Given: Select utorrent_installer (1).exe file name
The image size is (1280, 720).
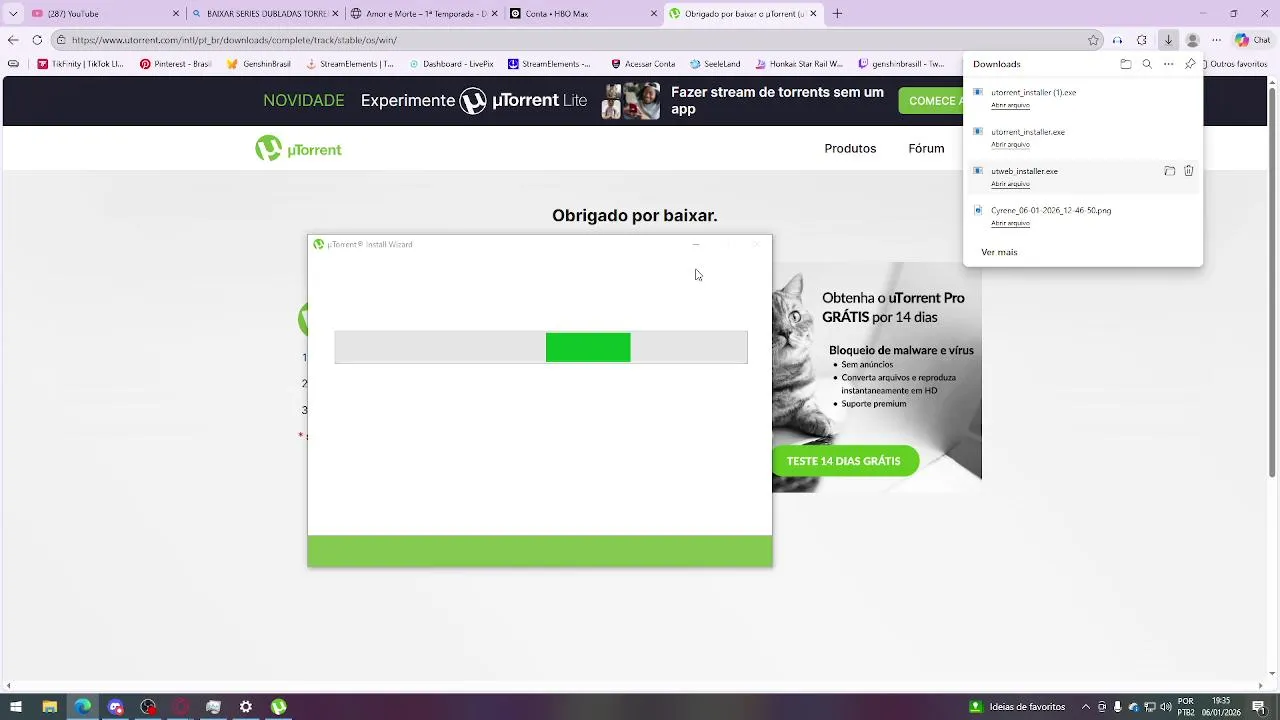Looking at the screenshot, I should click(1033, 92).
